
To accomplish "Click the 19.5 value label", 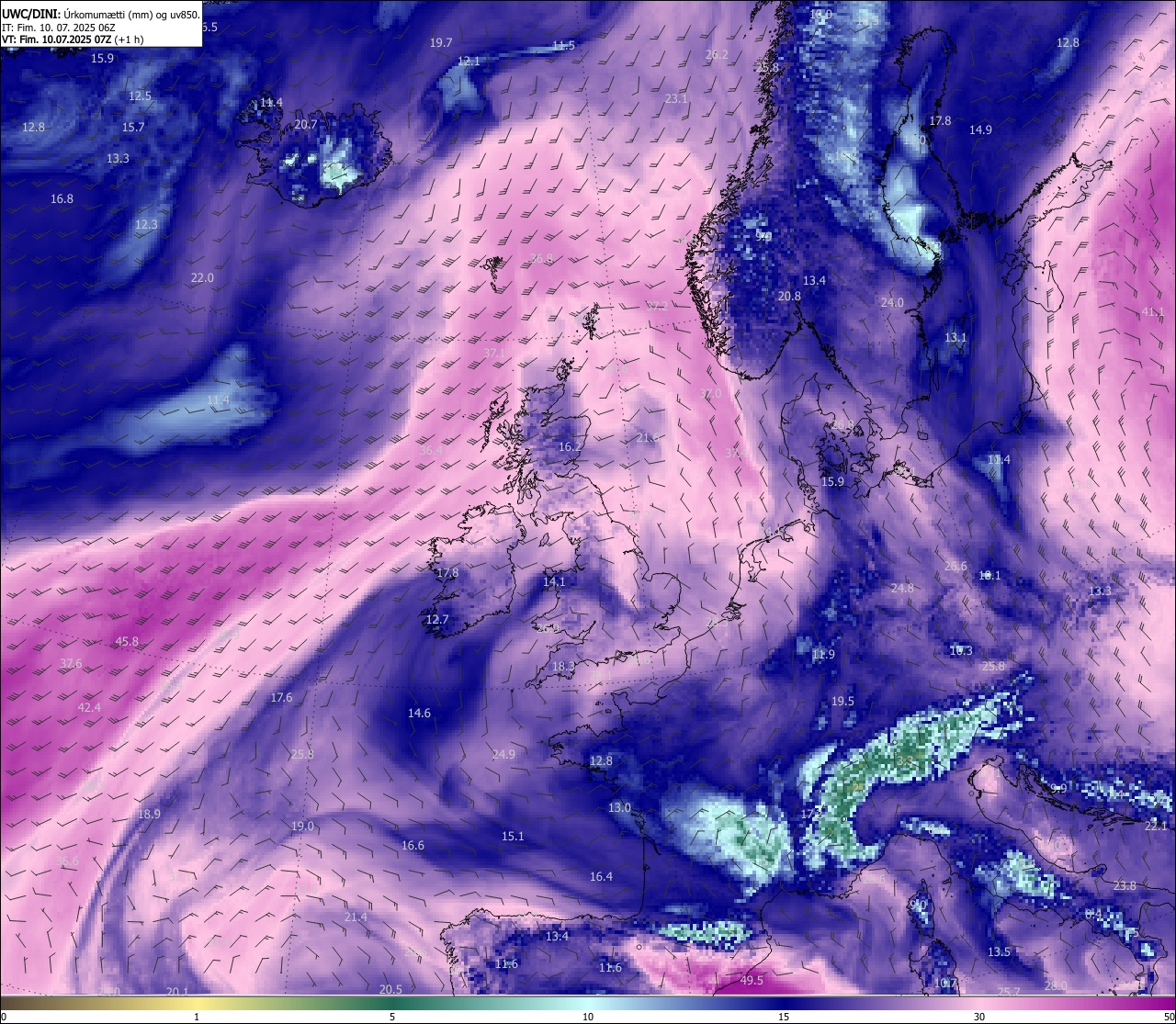I will [842, 701].
